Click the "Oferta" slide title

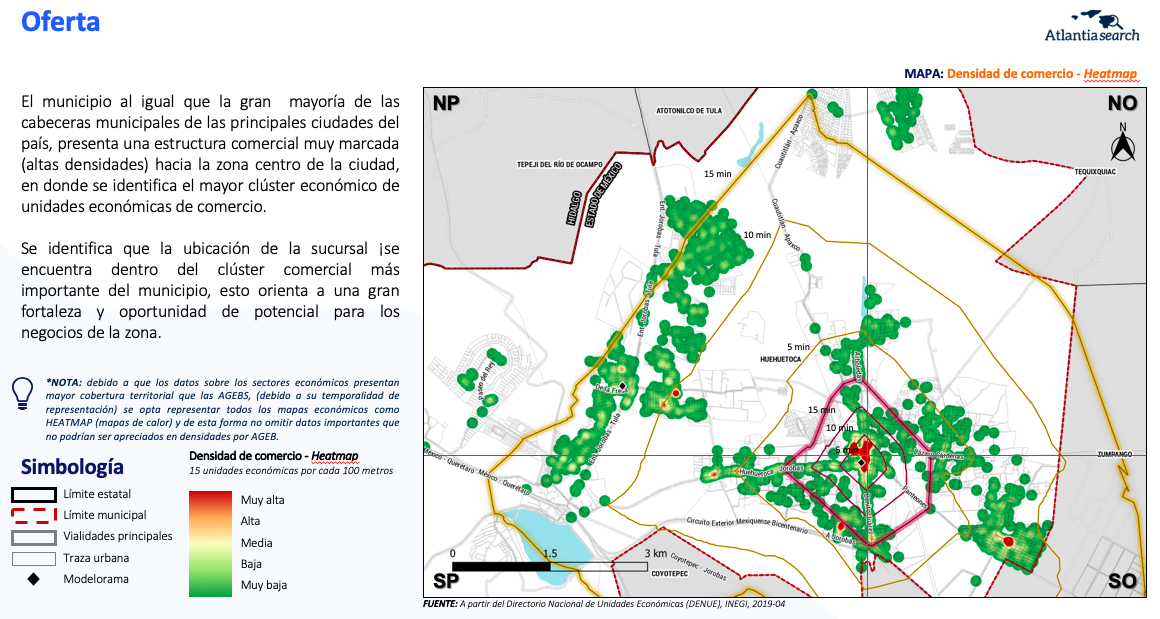[x=60, y=21]
